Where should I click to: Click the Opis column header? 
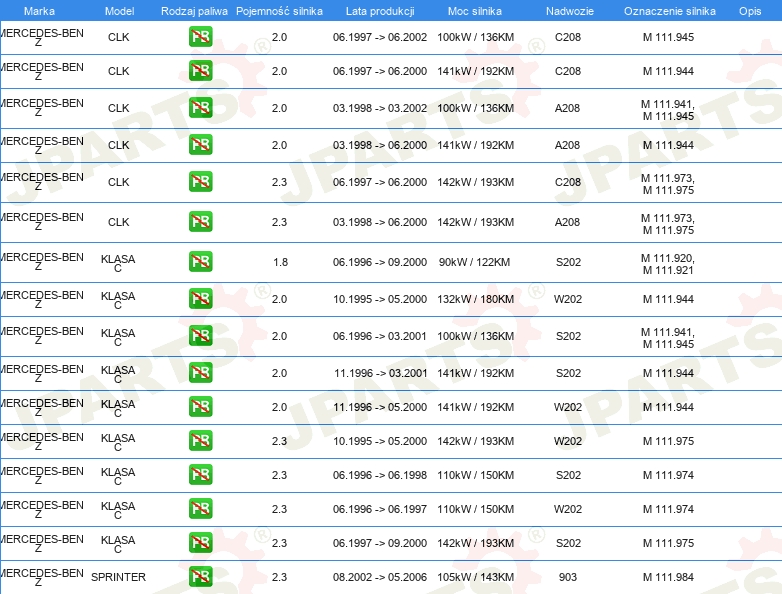click(x=750, y=11)
